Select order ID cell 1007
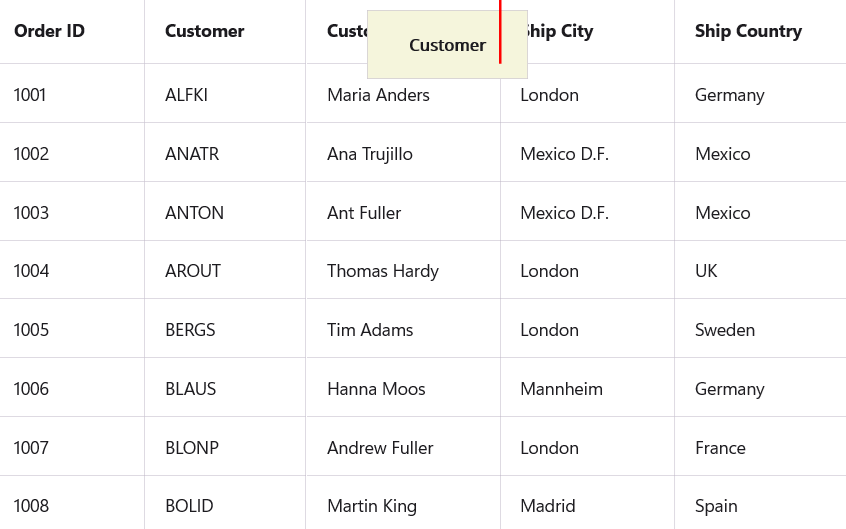The width and height of the screenshot is (846, 529). (x=31, y=448)
